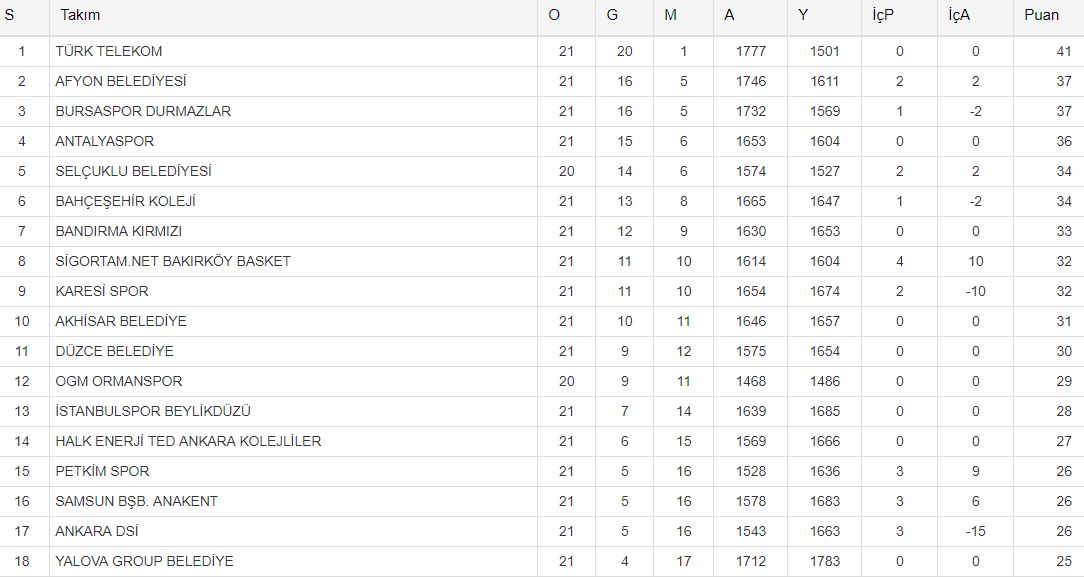Screen dimensions: 1084x577
Task: Click the G wins column header
Action: [612, 15]
